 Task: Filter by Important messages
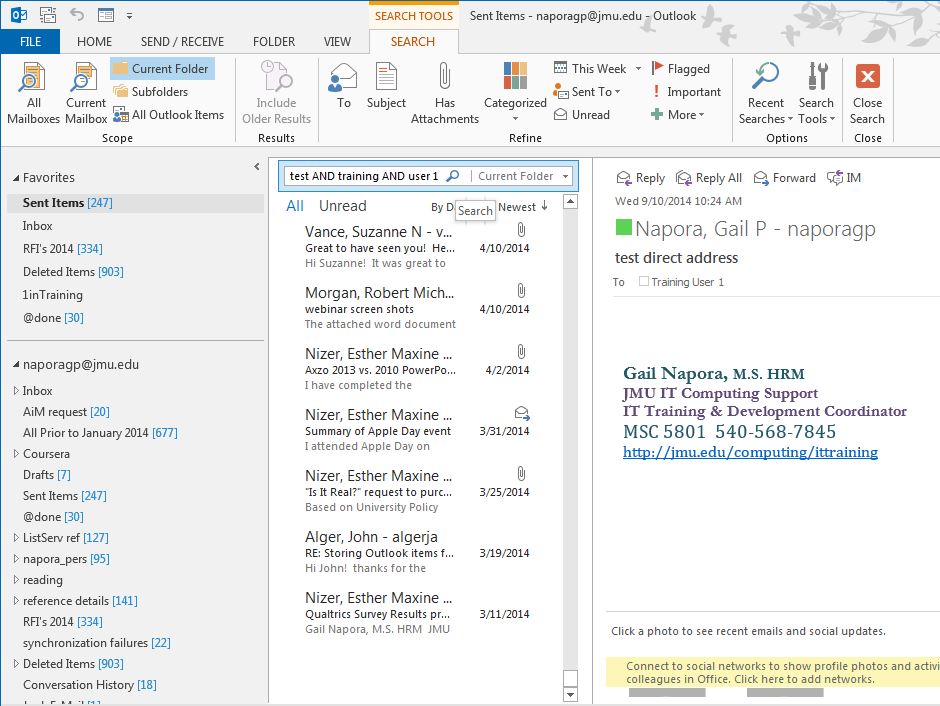pyautogui.click(x=686, y=92)
